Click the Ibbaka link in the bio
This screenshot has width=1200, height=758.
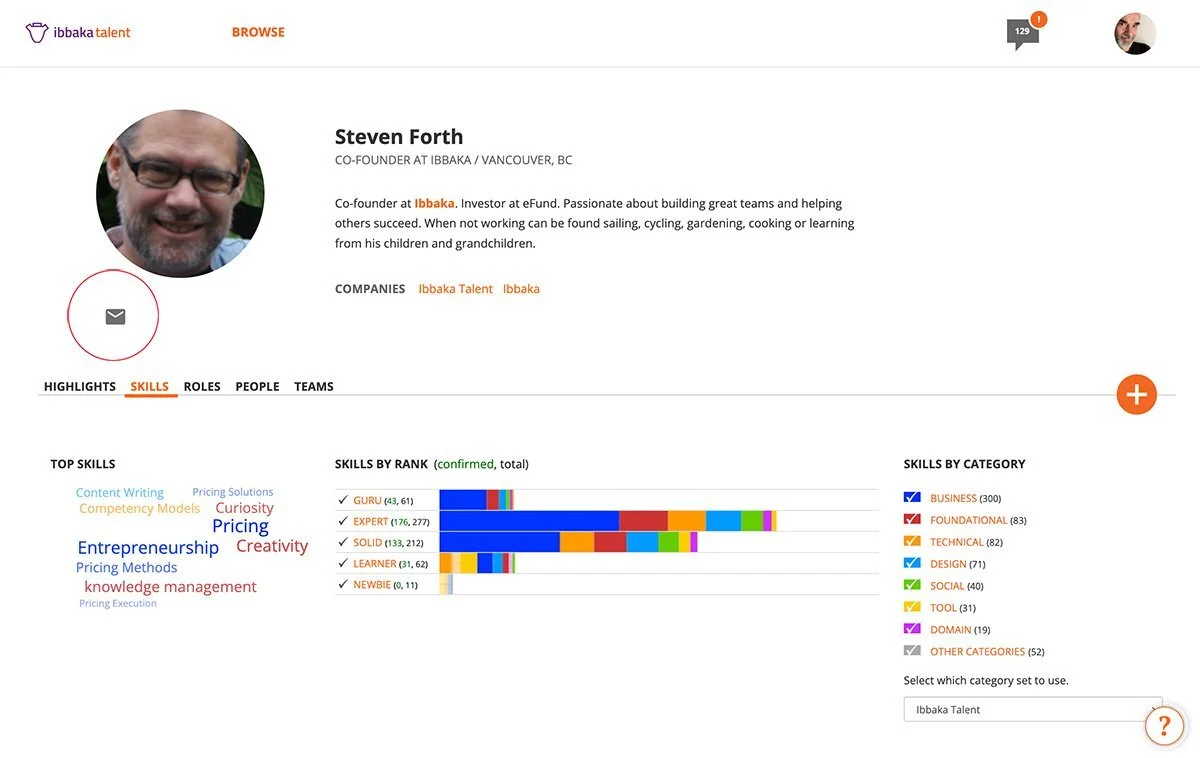(x=434, y=203)
